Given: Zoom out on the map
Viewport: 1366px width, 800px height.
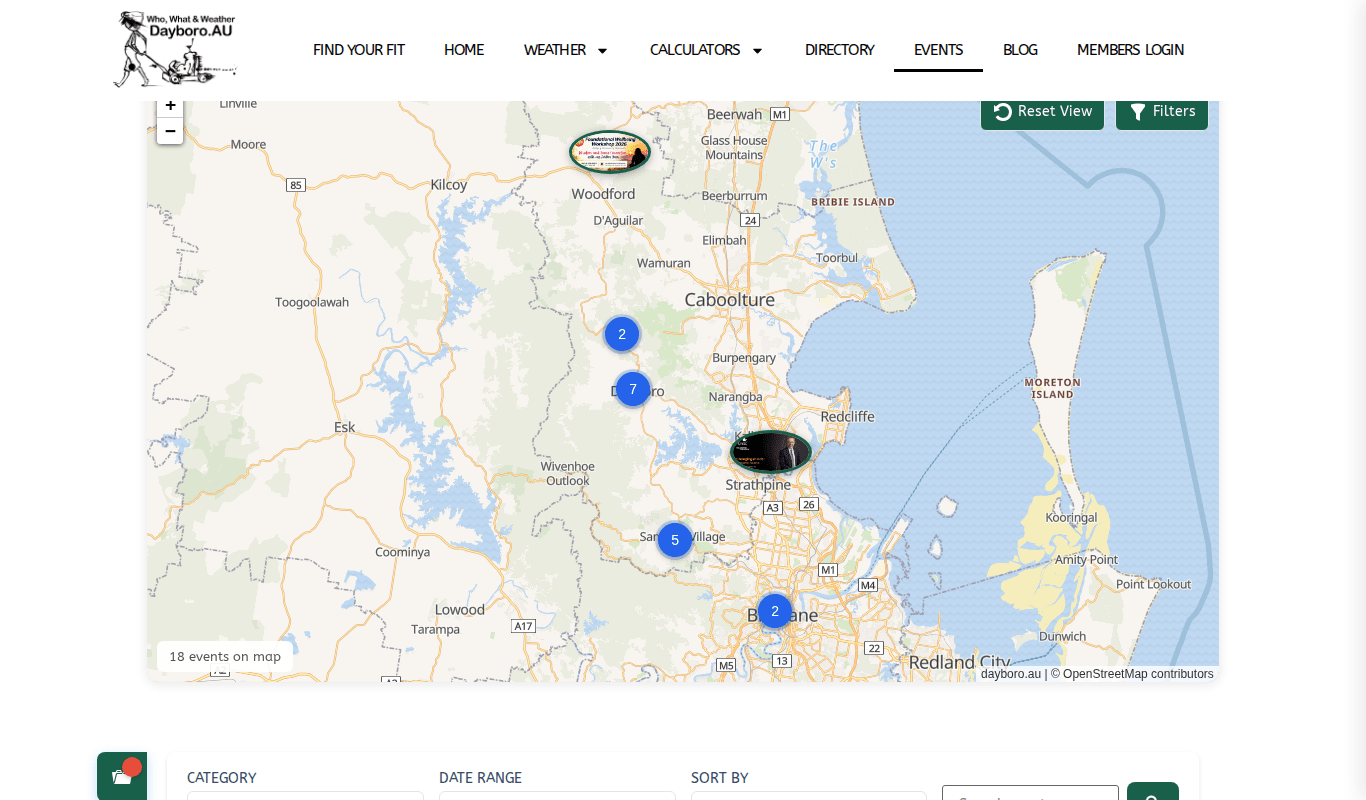Looking at the screenshot, I should pyautogui.click(x=170, y=131).
